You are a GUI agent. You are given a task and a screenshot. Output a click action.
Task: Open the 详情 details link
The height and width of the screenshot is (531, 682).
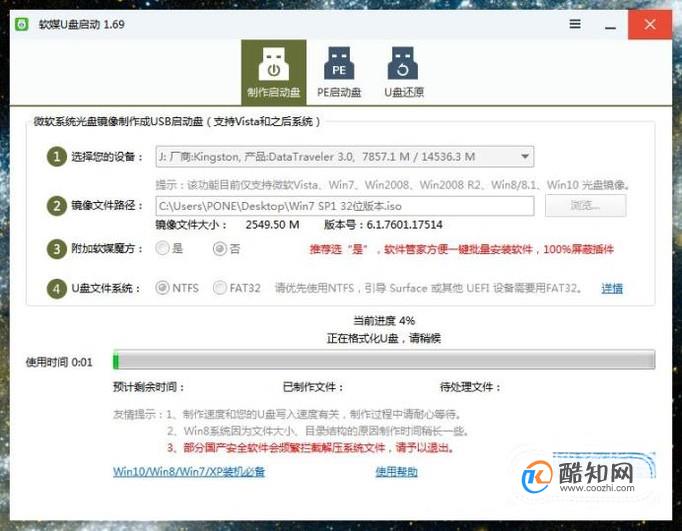click(612, 288)
